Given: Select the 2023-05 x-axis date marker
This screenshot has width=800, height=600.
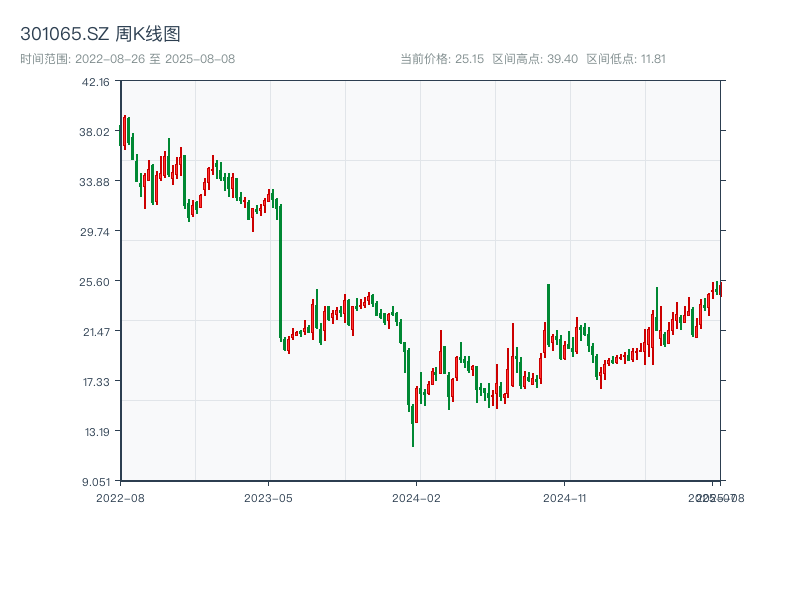Looking at the screenshot, I should pos(269,497).
